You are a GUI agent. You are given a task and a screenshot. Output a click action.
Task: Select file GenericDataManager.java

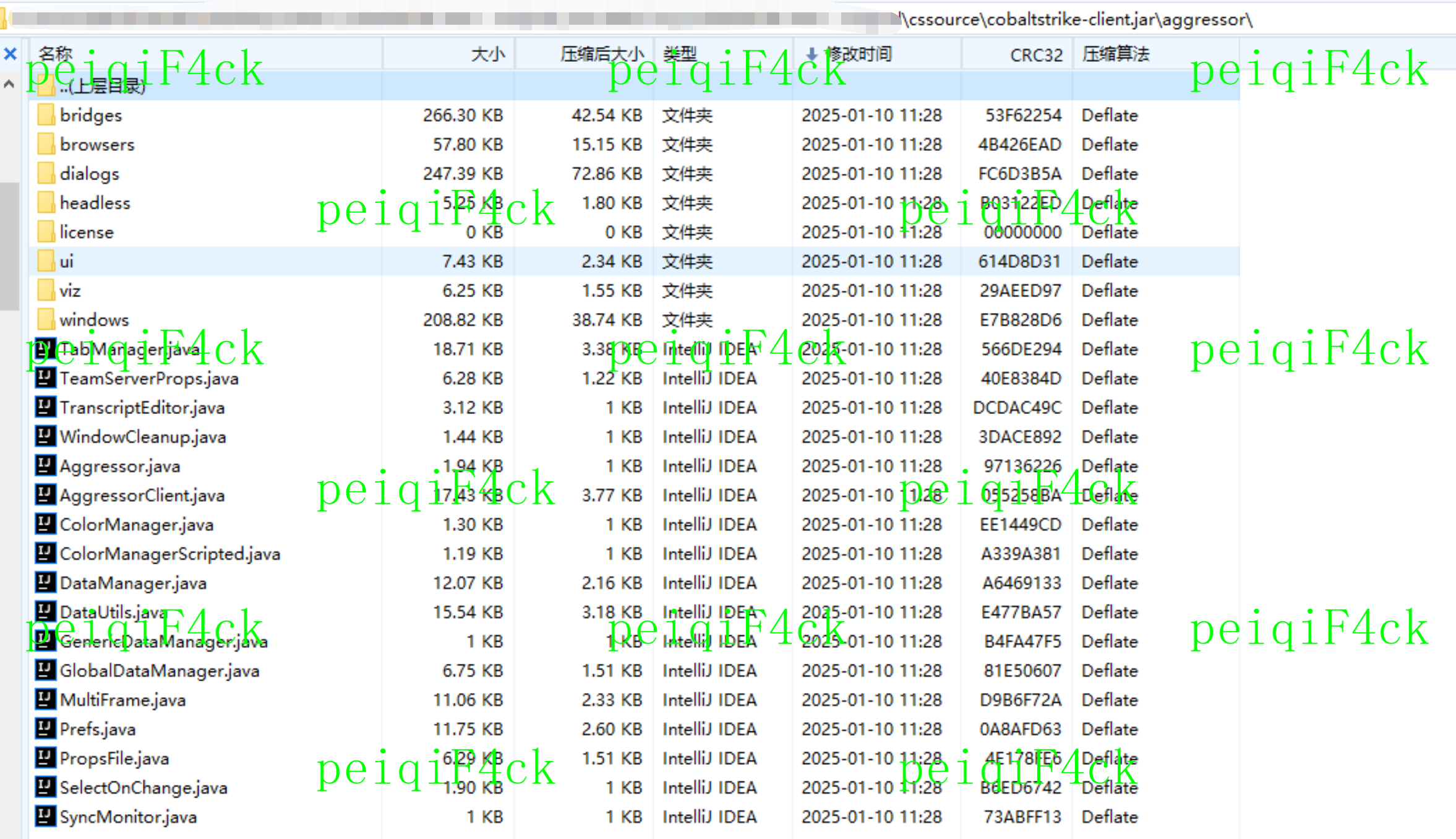click(x=164, y=642)
